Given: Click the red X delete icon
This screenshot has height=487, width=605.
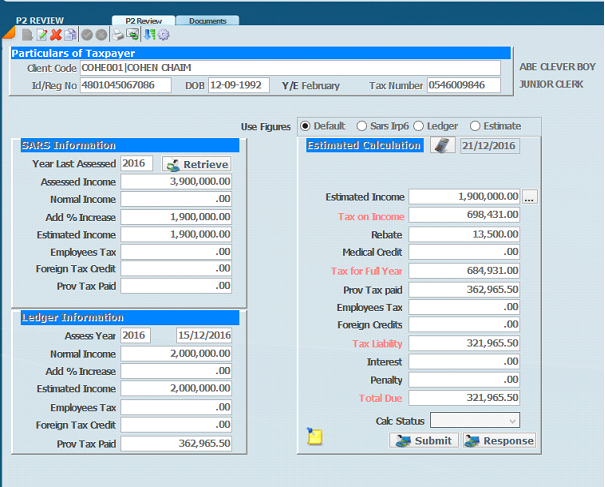Looking at the screenshot, I should click(x=56, y=35).
